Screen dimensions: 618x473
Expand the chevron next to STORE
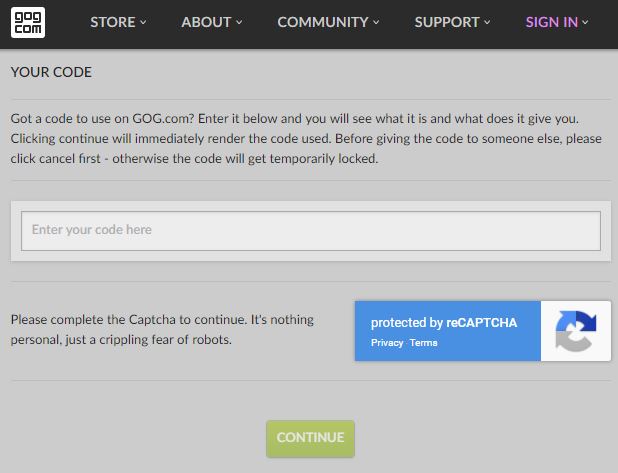pyautogui.click(x=143, y=23)
